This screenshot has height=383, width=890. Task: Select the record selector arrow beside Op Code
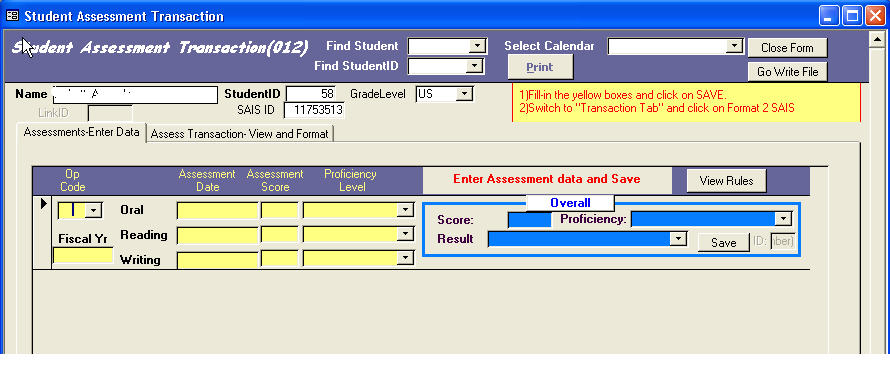point(44,203)
